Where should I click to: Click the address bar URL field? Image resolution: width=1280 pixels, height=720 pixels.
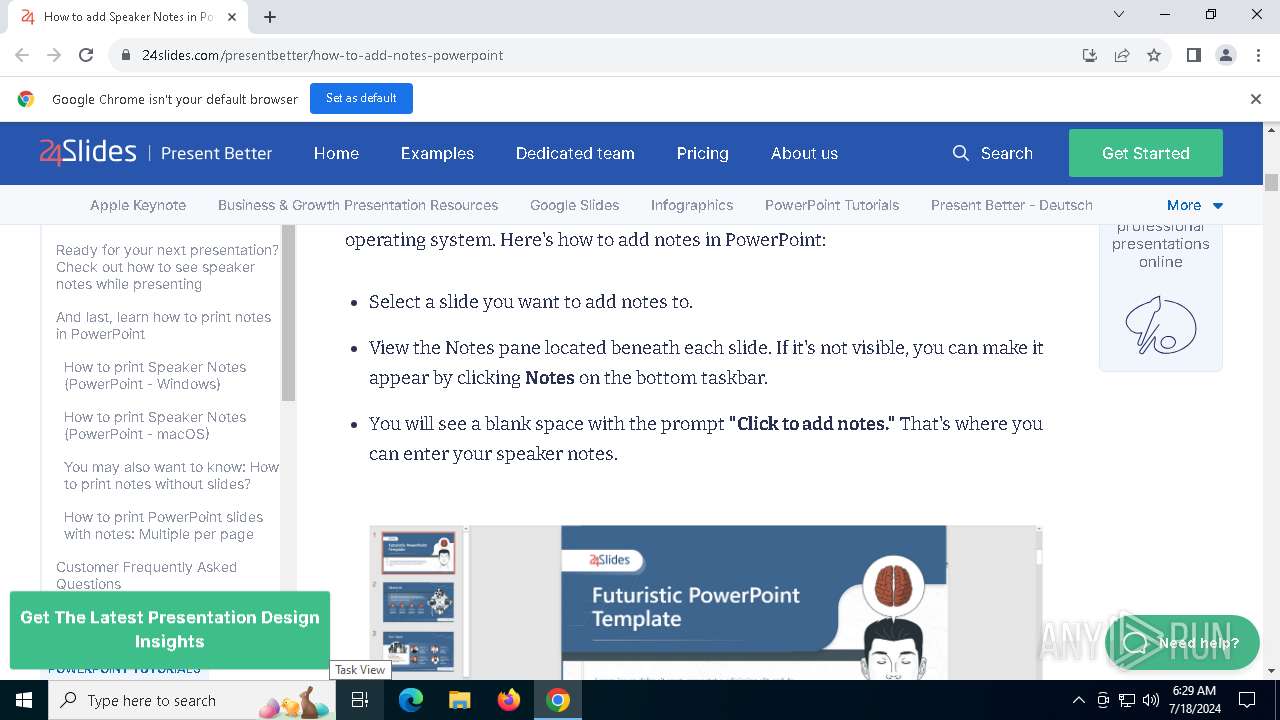600,55
